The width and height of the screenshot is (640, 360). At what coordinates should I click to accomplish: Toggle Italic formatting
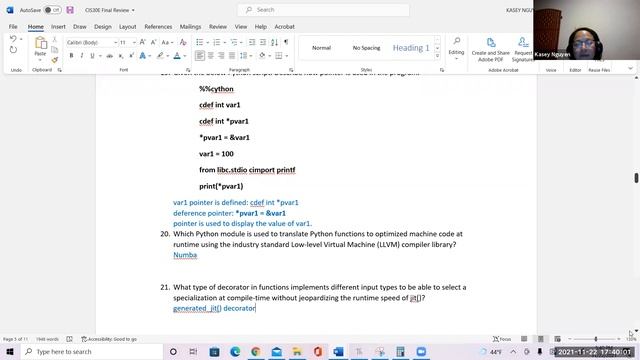[82, 56]
